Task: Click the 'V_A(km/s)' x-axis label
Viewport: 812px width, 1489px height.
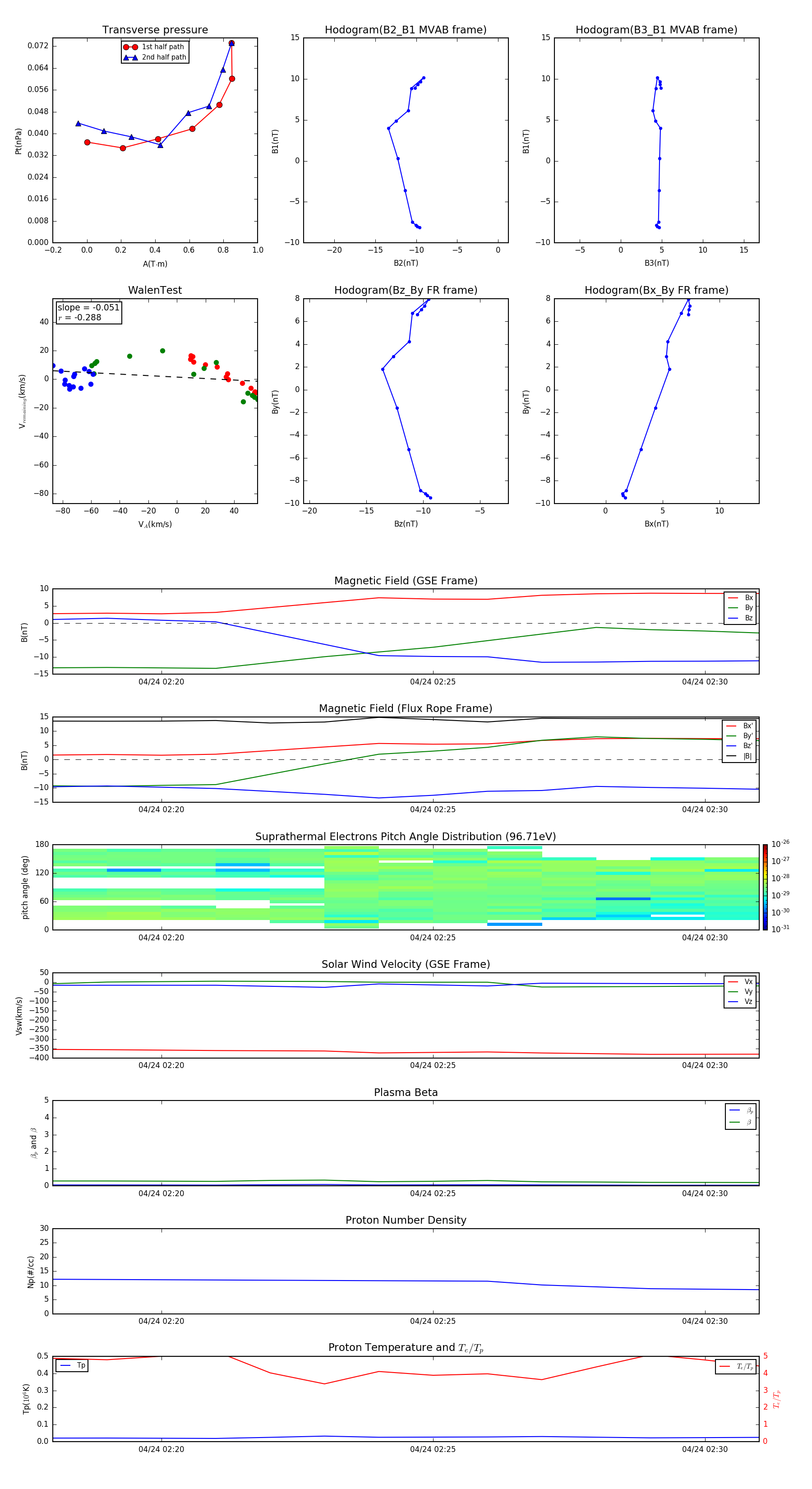Action: (155, 524)
